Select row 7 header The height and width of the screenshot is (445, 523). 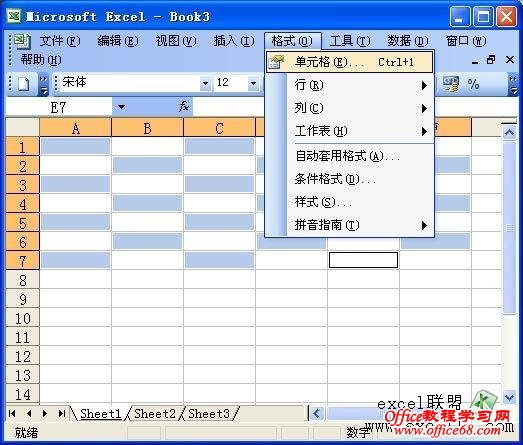(22, 261)
